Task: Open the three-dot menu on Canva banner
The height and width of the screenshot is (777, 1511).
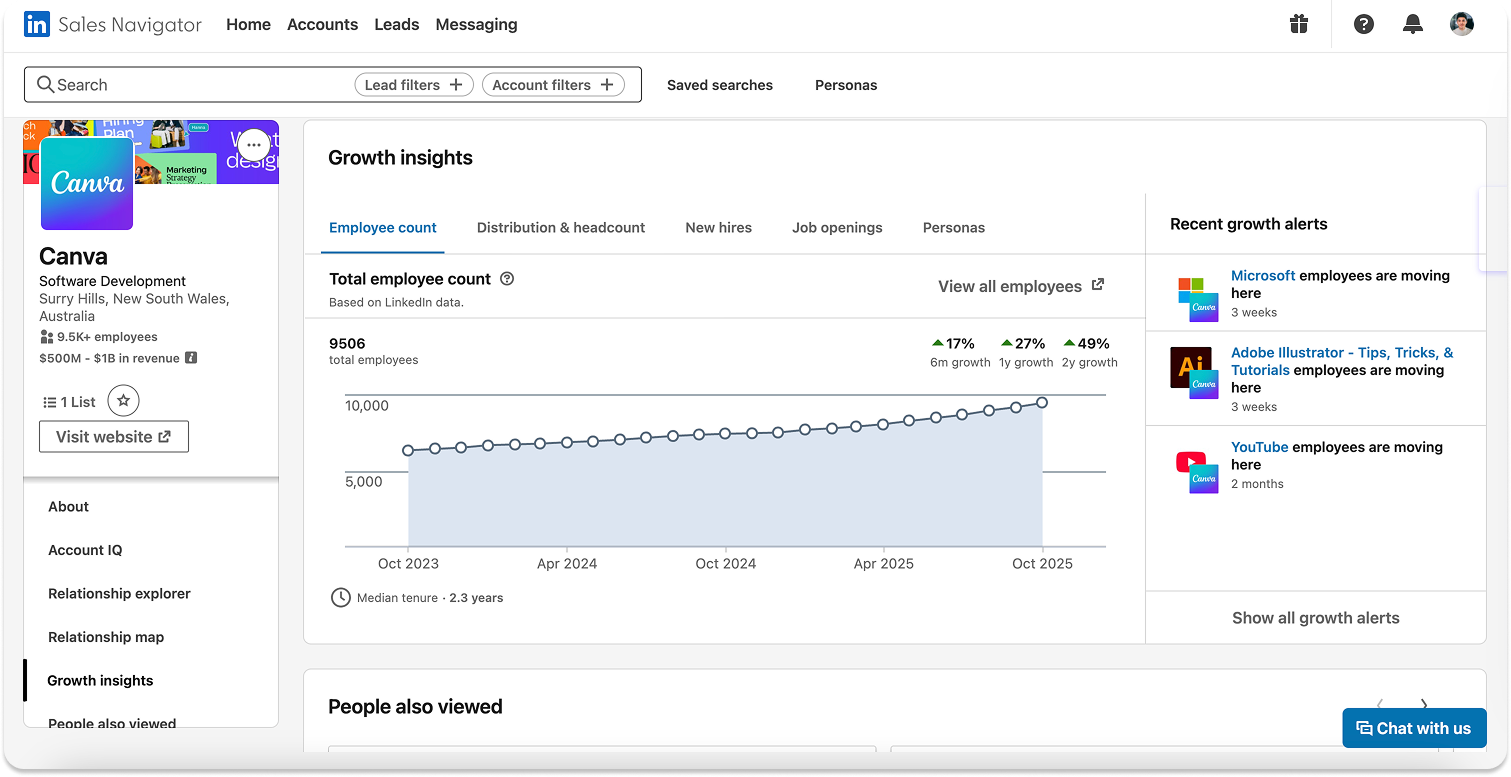Action: click(254, 145)
